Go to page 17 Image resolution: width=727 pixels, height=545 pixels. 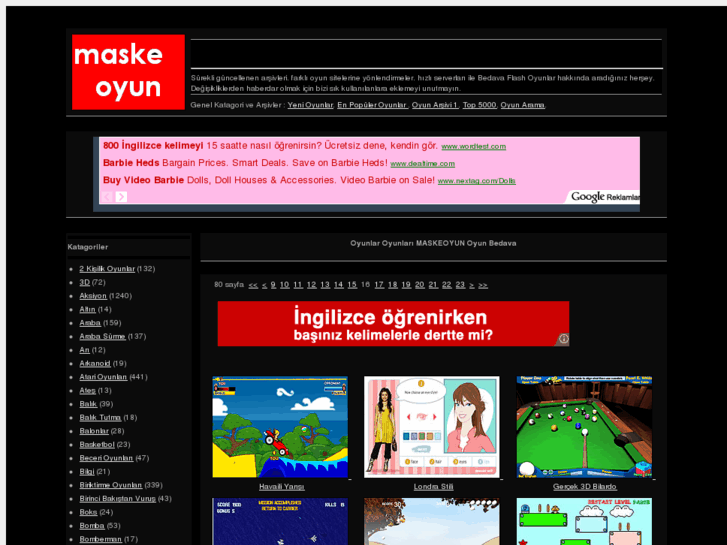coord(379,285)
